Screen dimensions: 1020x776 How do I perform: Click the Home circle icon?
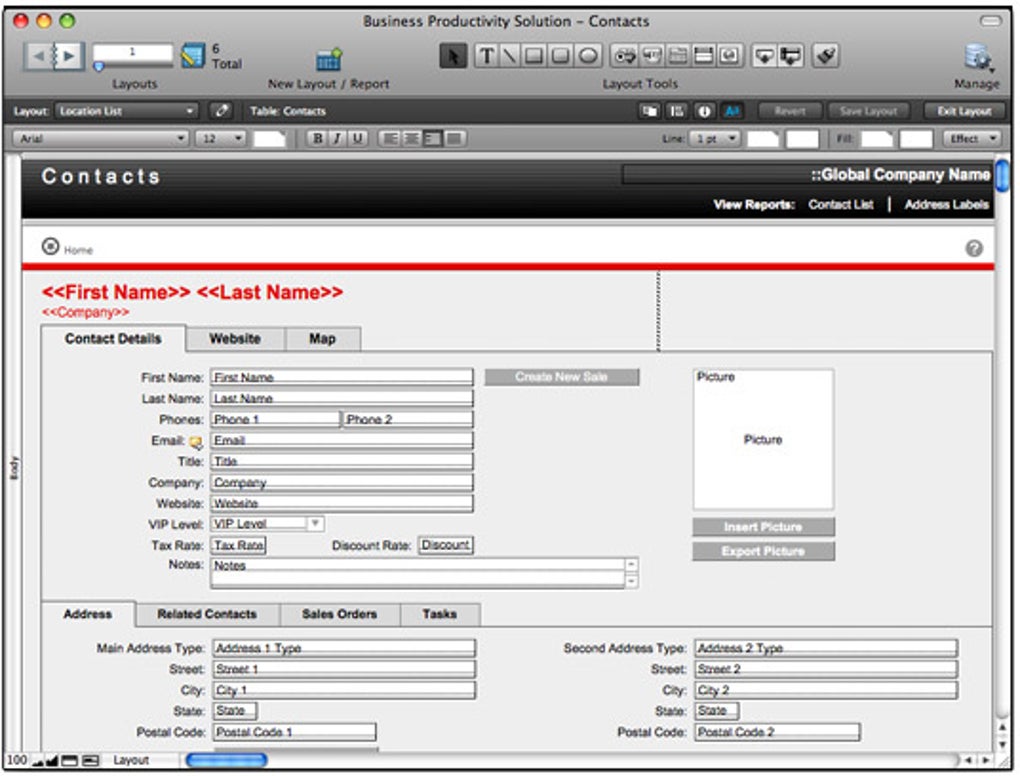[50, 247]
